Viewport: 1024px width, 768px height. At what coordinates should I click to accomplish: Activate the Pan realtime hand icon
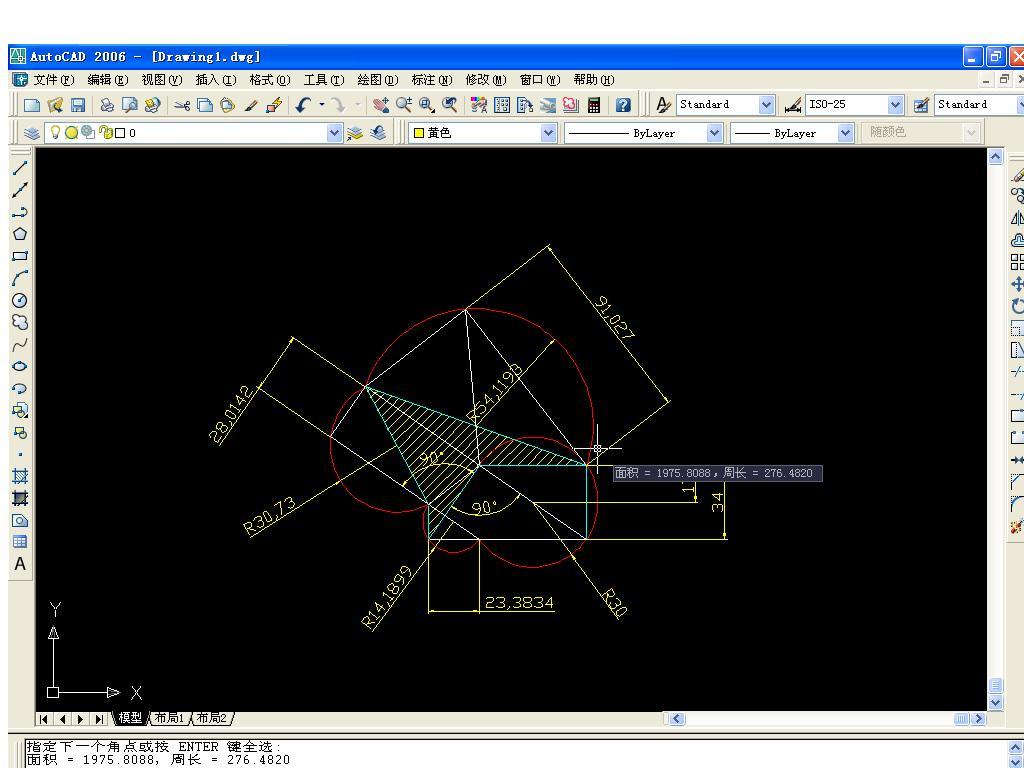(x=381, y=105)
